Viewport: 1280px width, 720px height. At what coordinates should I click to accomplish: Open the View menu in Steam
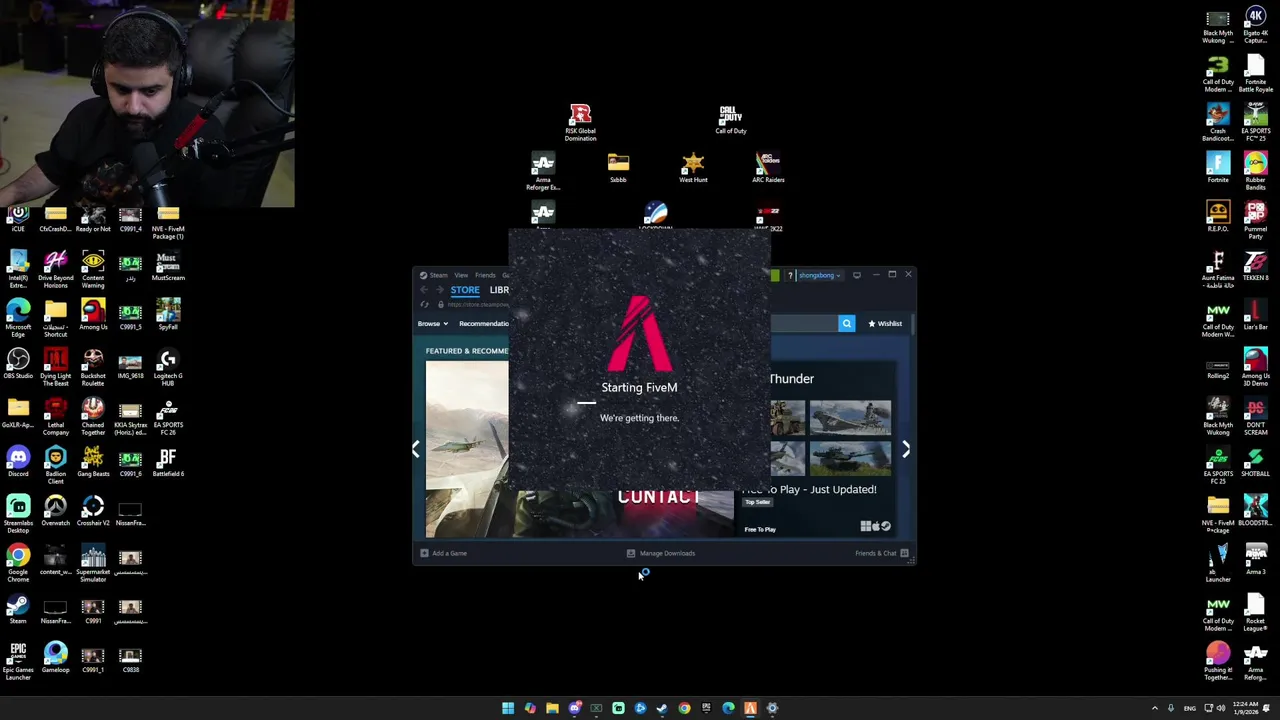[x=461, y=275]
